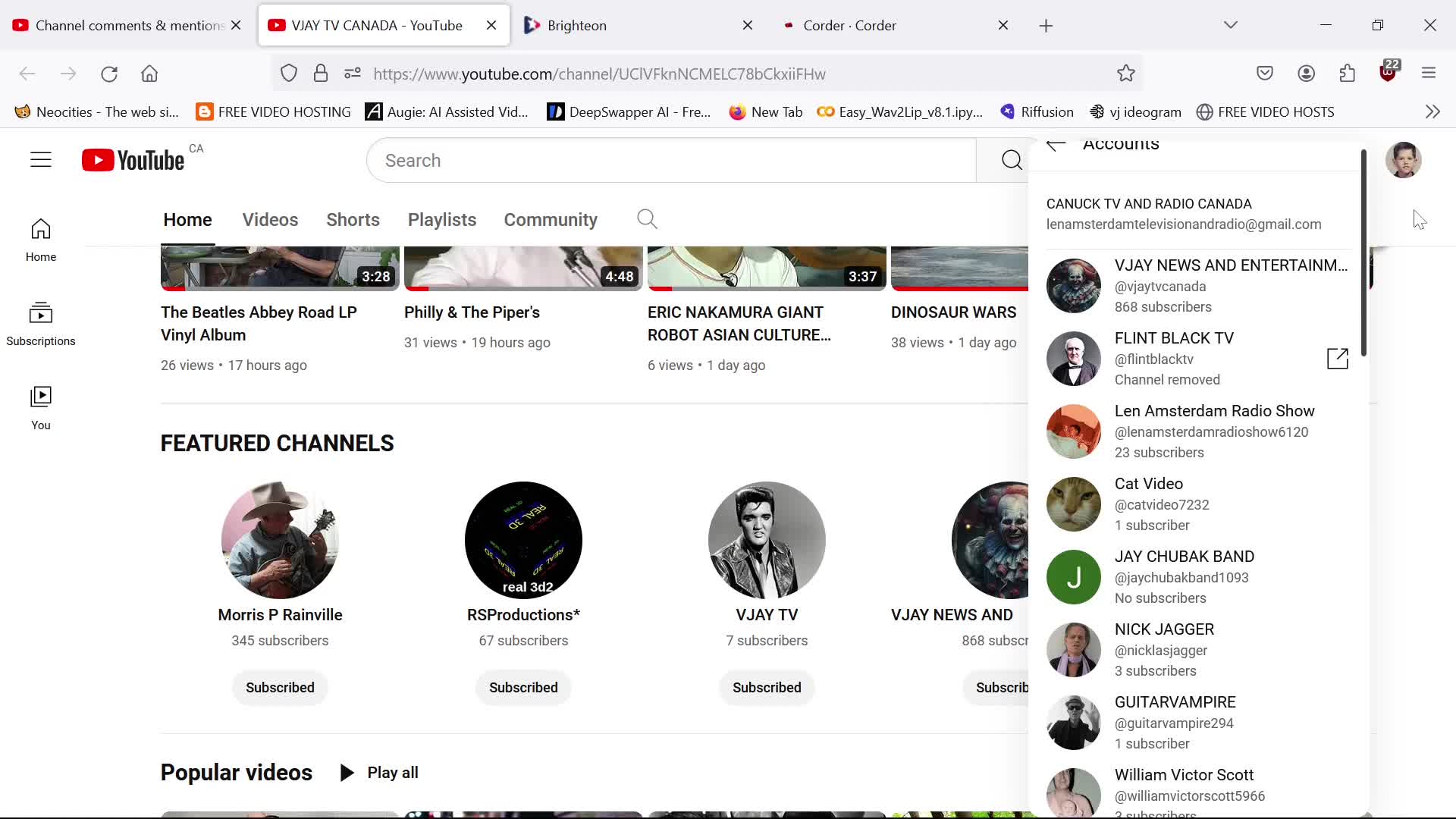This screenshot has width=1456, height=819.
Task: Open VJAY TV Elvis channel avatar
Action: [x=767, y=540]
